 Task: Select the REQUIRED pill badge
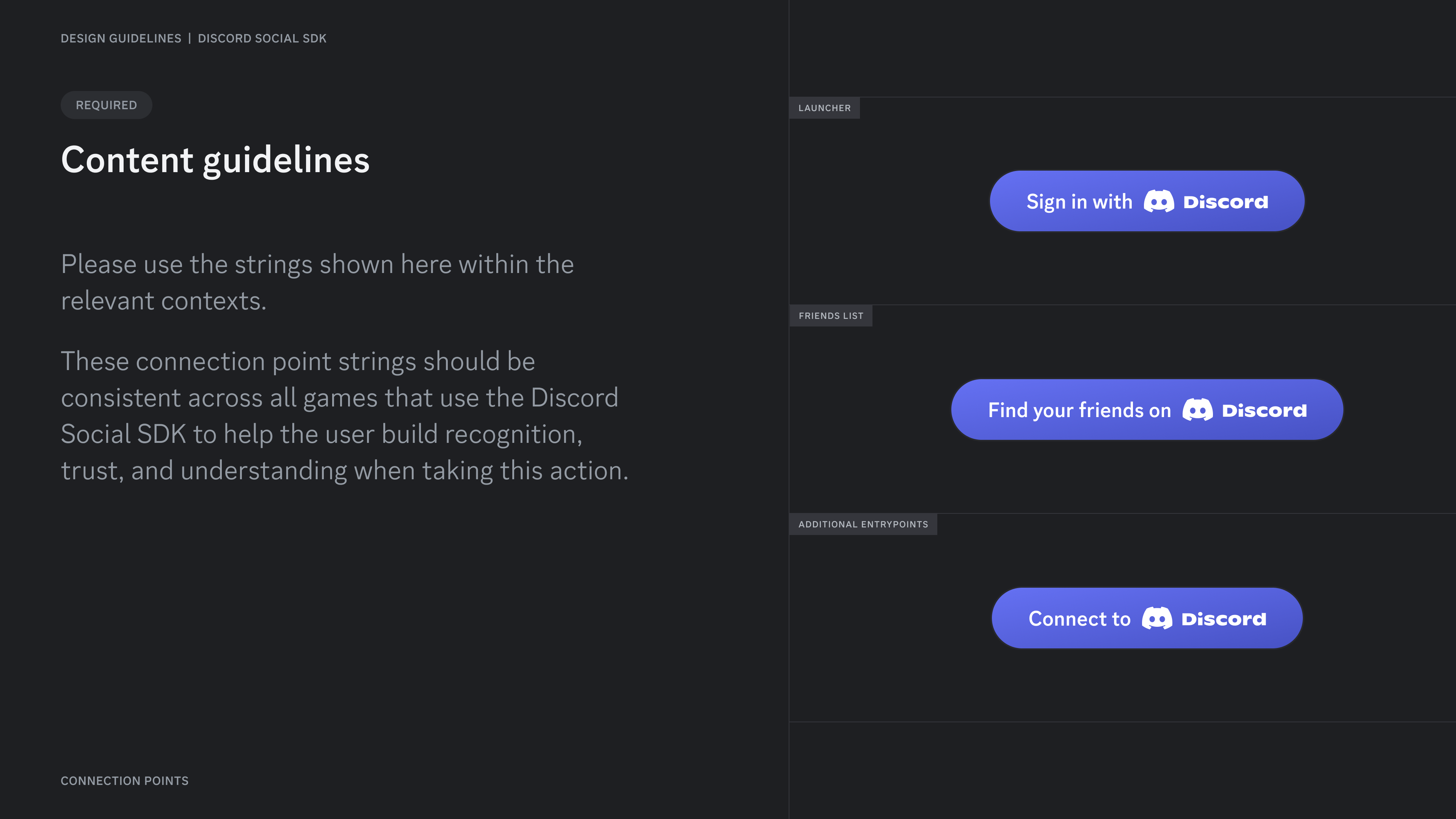(x=106, y=105)
